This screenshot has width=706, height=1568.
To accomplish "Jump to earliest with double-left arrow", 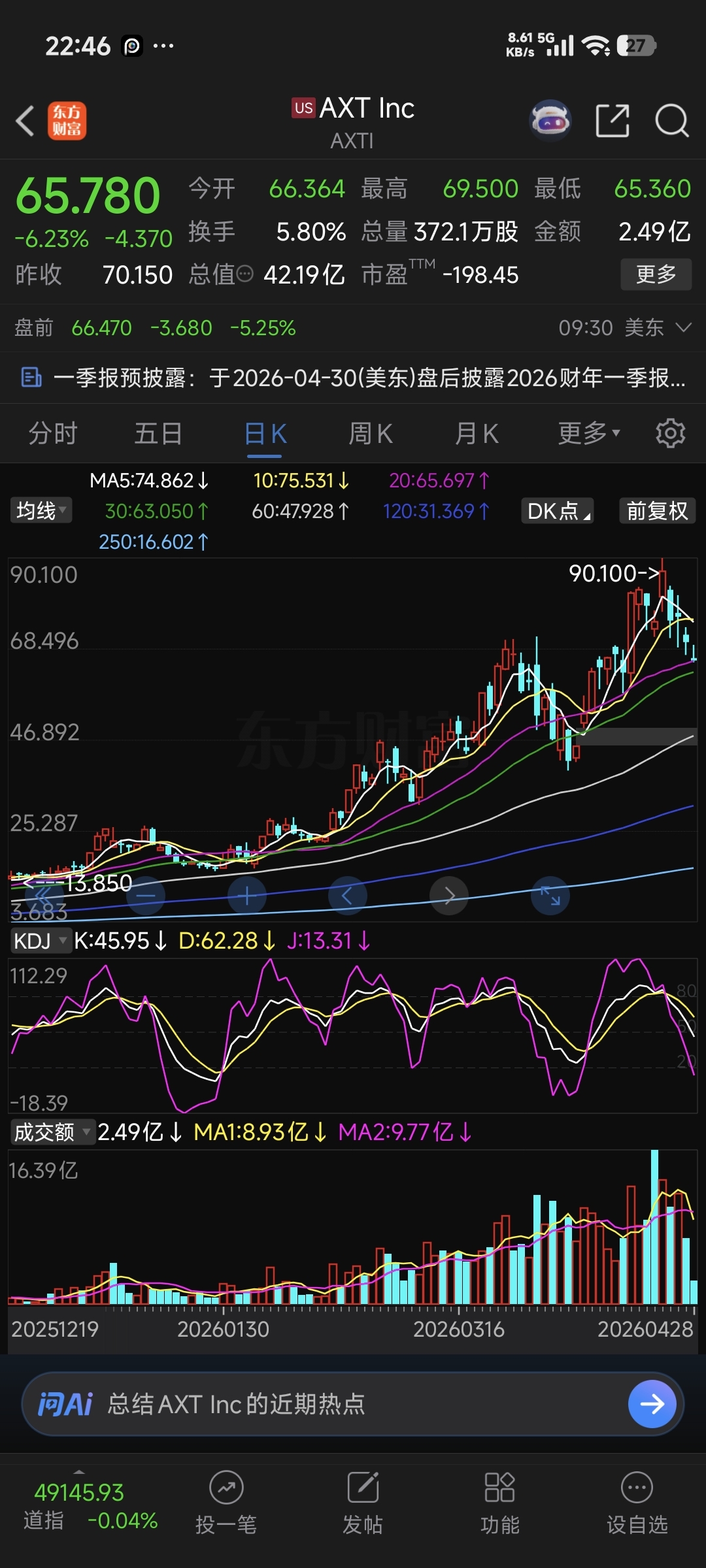I will tap(43, 896).
